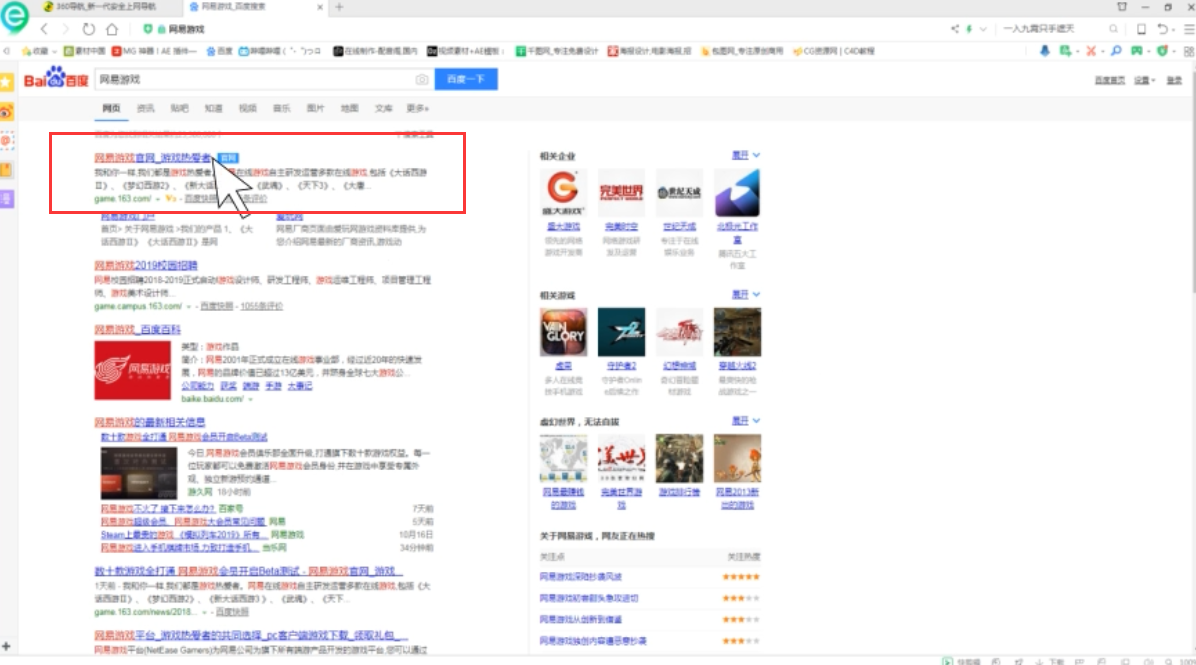Screen dimensions: 1196x665
Task: Open the 素材中国 bookmark
Action: 85,51
